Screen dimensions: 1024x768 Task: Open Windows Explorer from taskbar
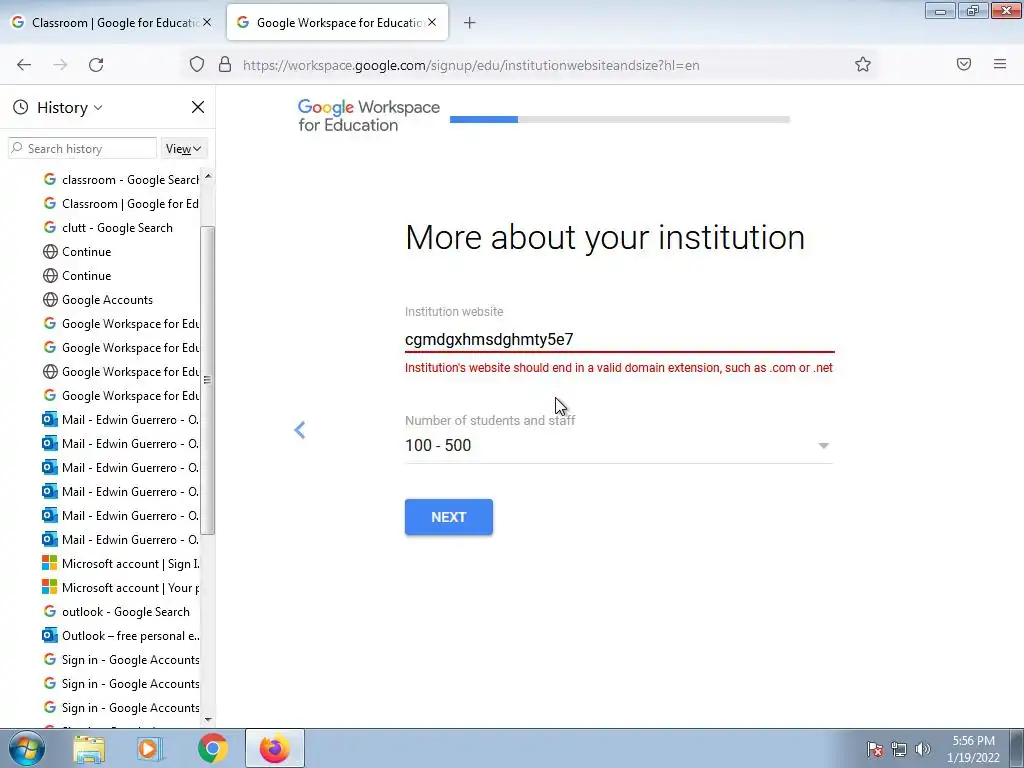click(89, 748)
